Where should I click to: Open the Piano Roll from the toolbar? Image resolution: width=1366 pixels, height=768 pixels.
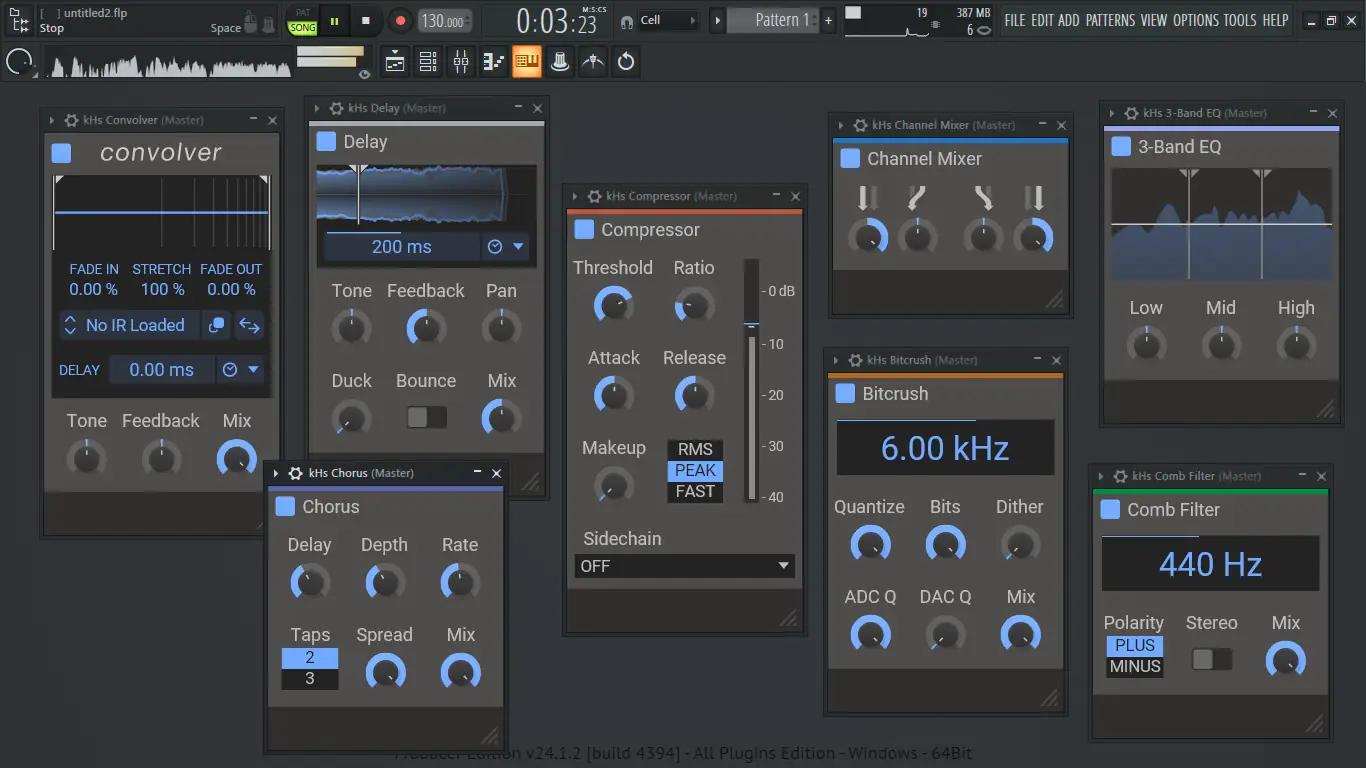(494, 62)
